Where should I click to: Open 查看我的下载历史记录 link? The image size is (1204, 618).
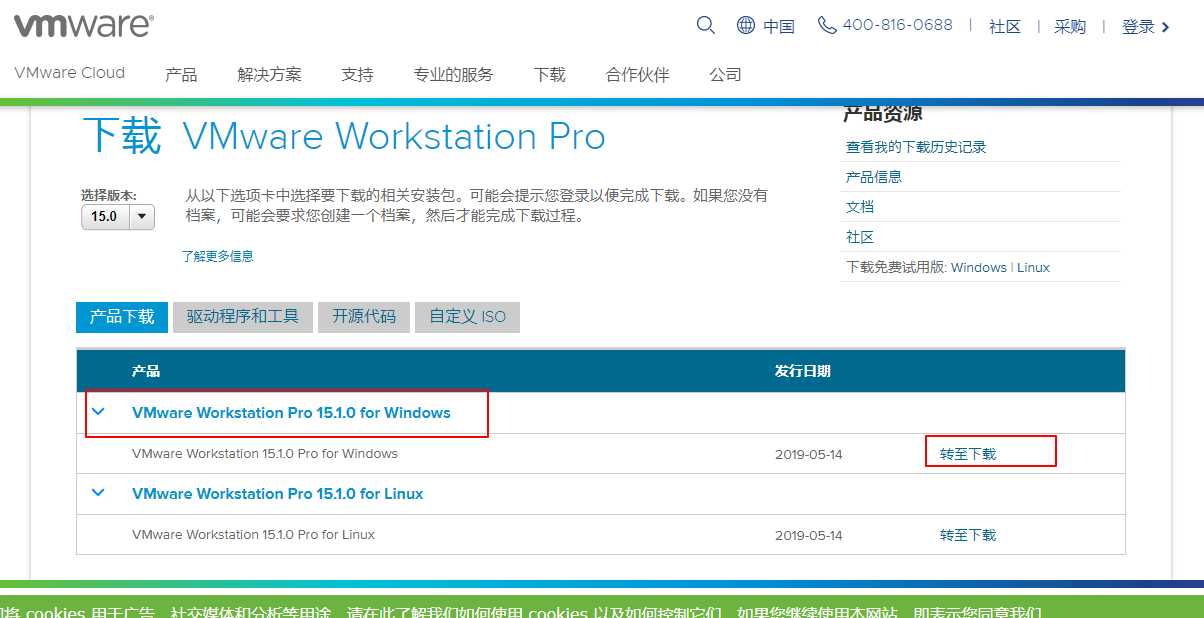click(x=916, y=147)
